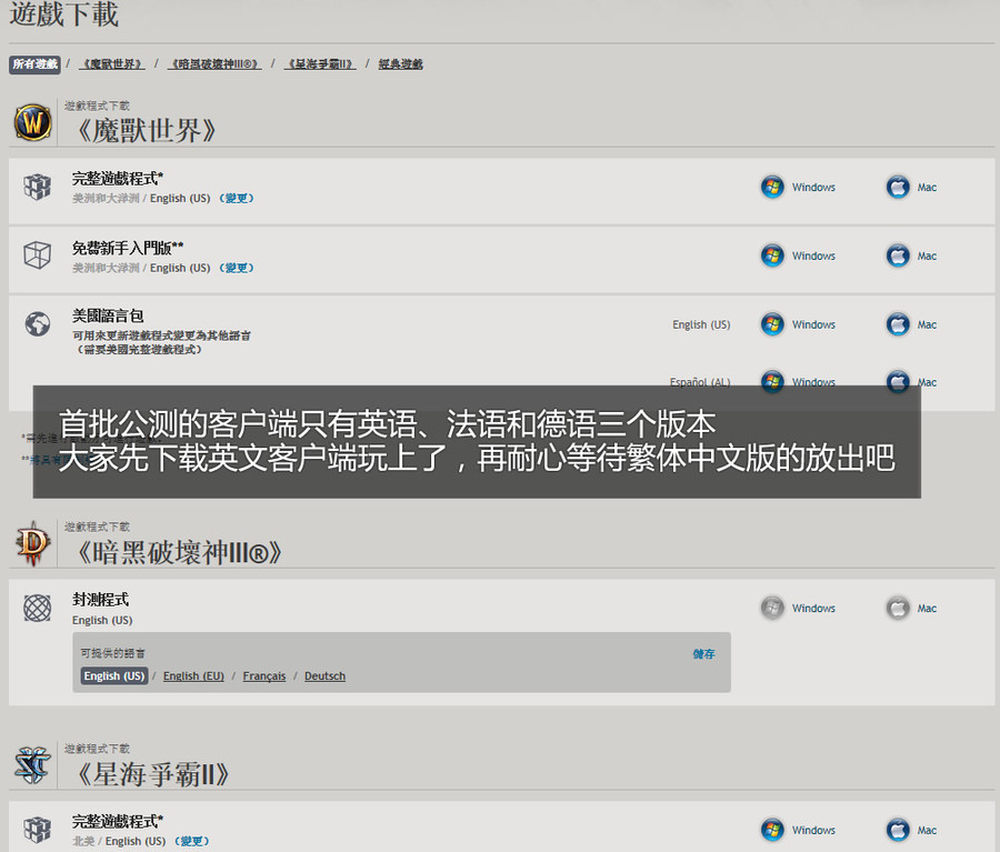Download the English (US) language pack for Mac

911,325
